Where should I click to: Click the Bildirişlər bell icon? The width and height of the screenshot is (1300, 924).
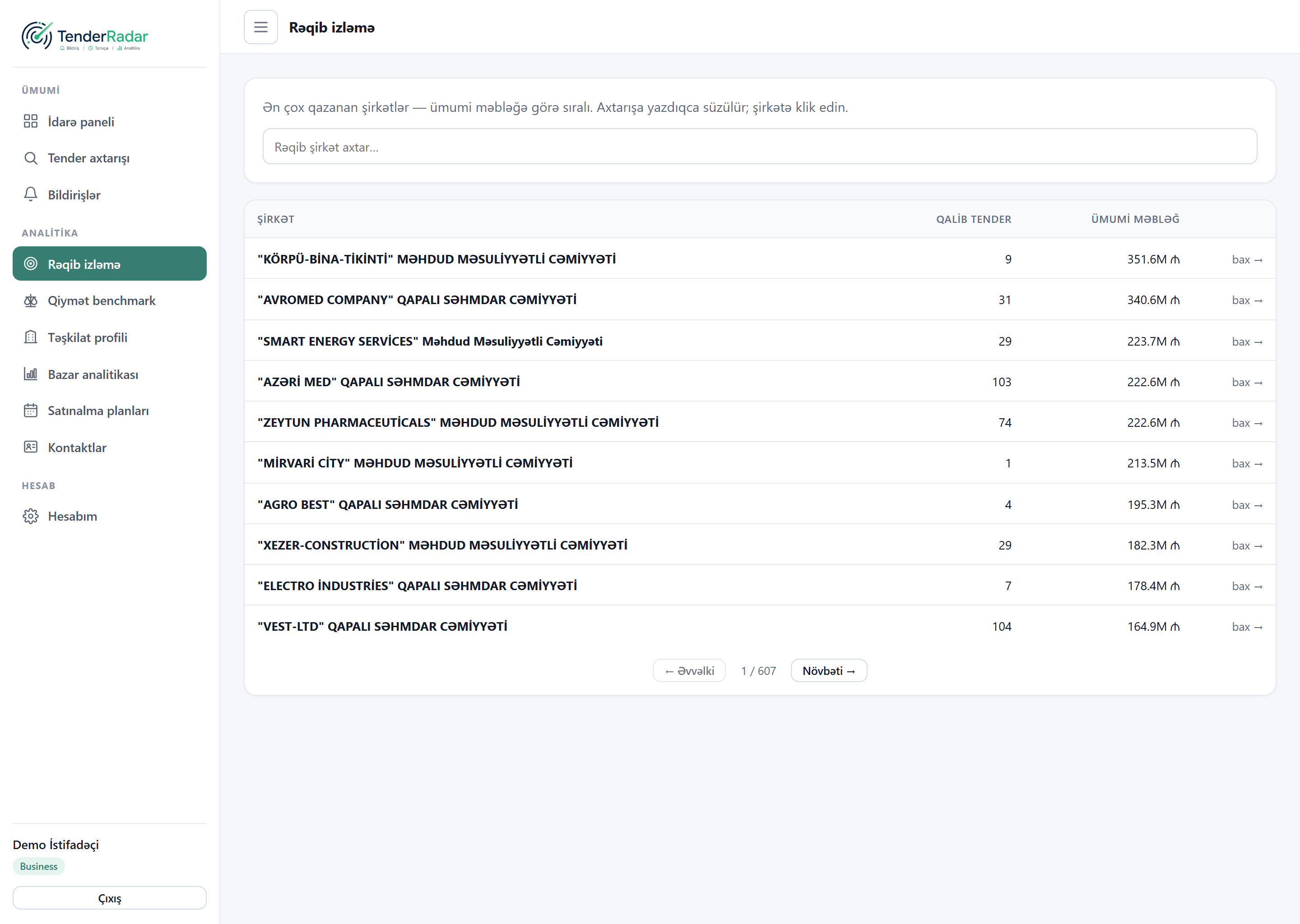[x=31, y=194]
